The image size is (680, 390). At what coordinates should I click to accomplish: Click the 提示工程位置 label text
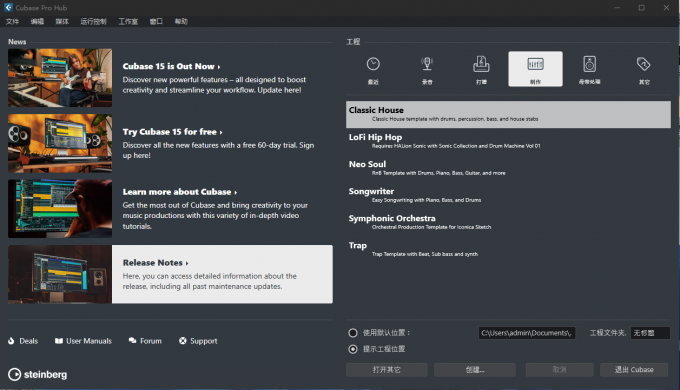point(384,349)
